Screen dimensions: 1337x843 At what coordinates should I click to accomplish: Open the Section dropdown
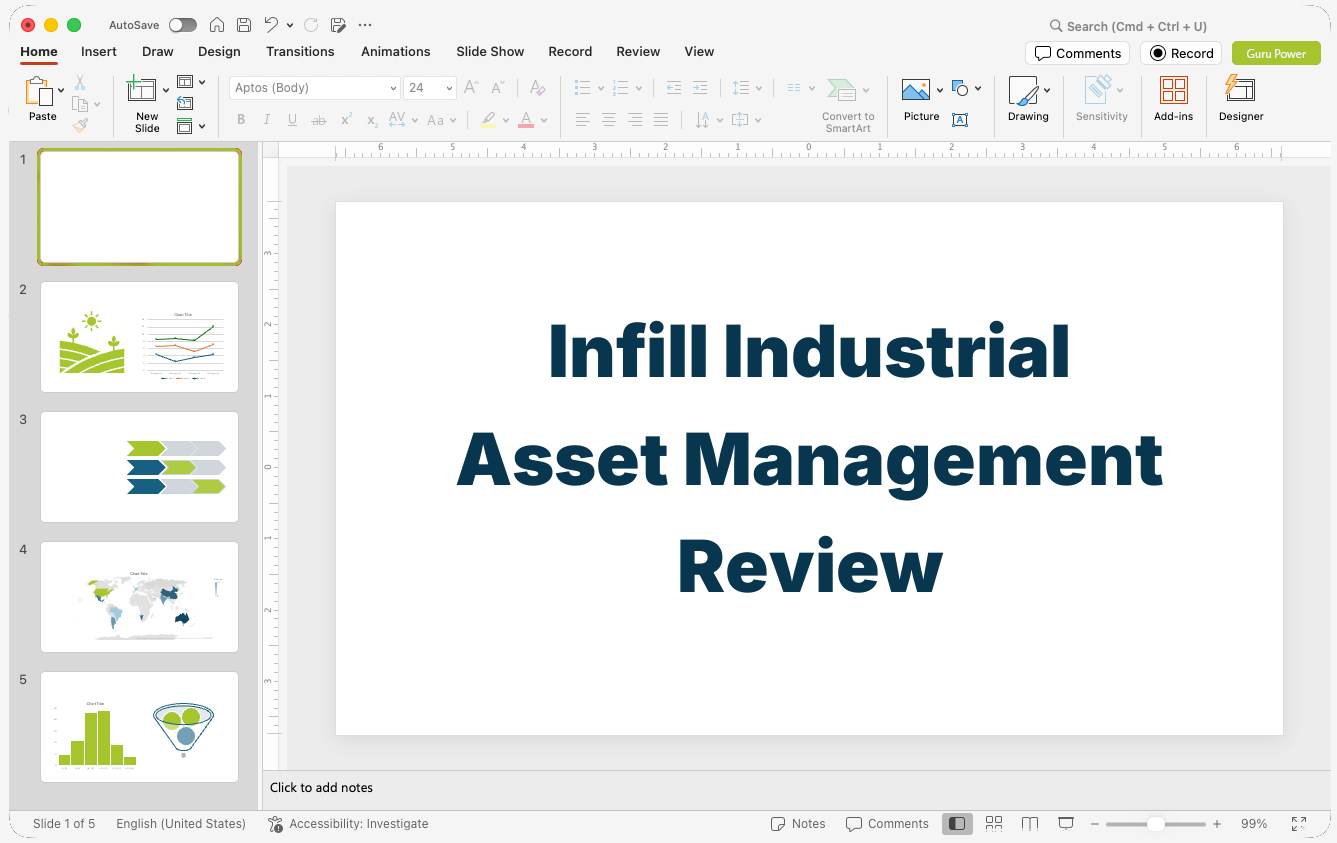pyautogui.click(x=191, y=126)
